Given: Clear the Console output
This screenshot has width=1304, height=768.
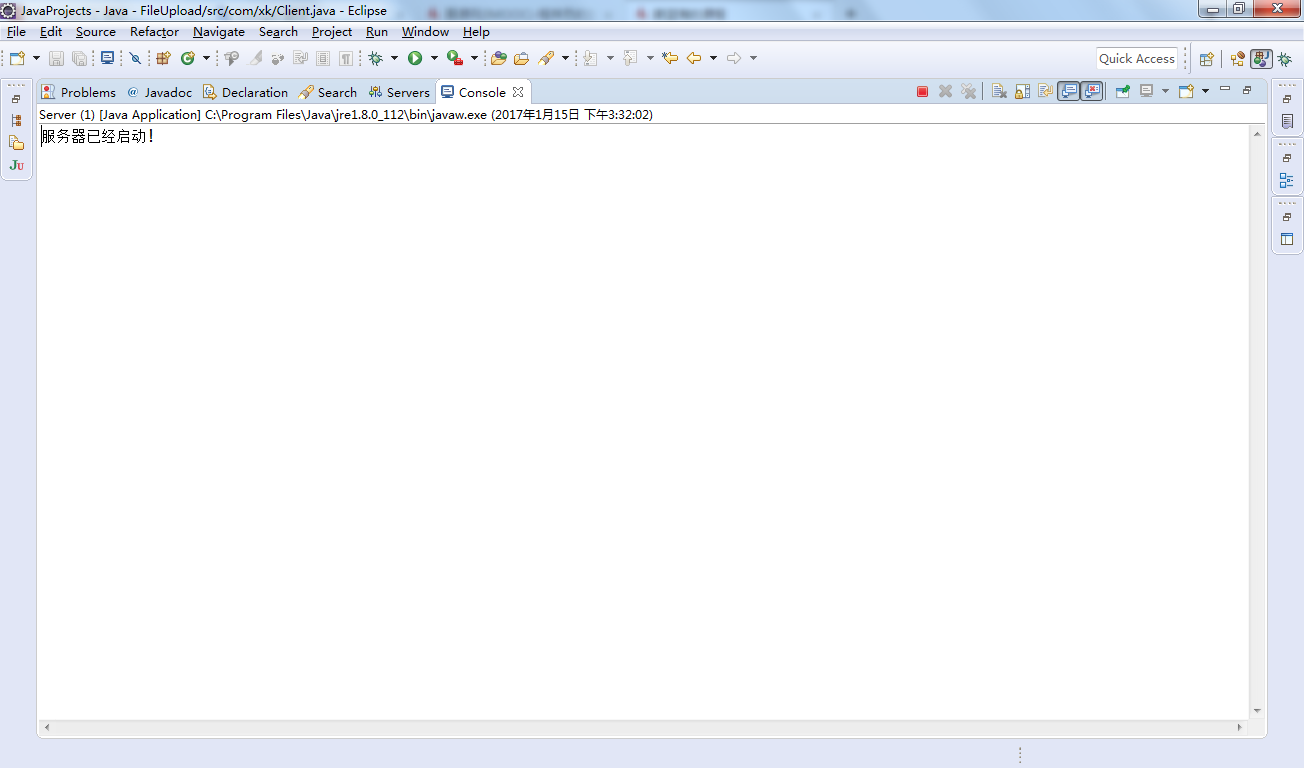Looking at the screenshot, I should point(999,92).
